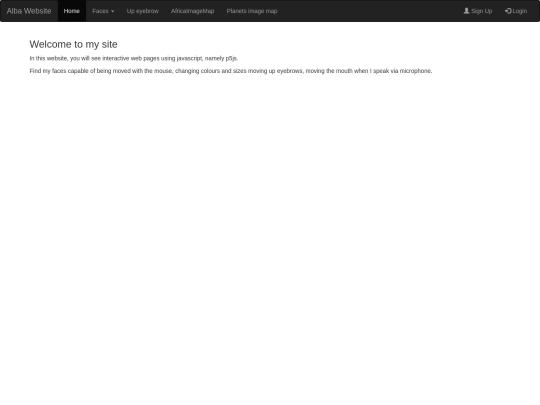This screenshot has height=405, width=540.
Task: Click the user icon beside Sign Up
Action: click(x=466, y=11)
